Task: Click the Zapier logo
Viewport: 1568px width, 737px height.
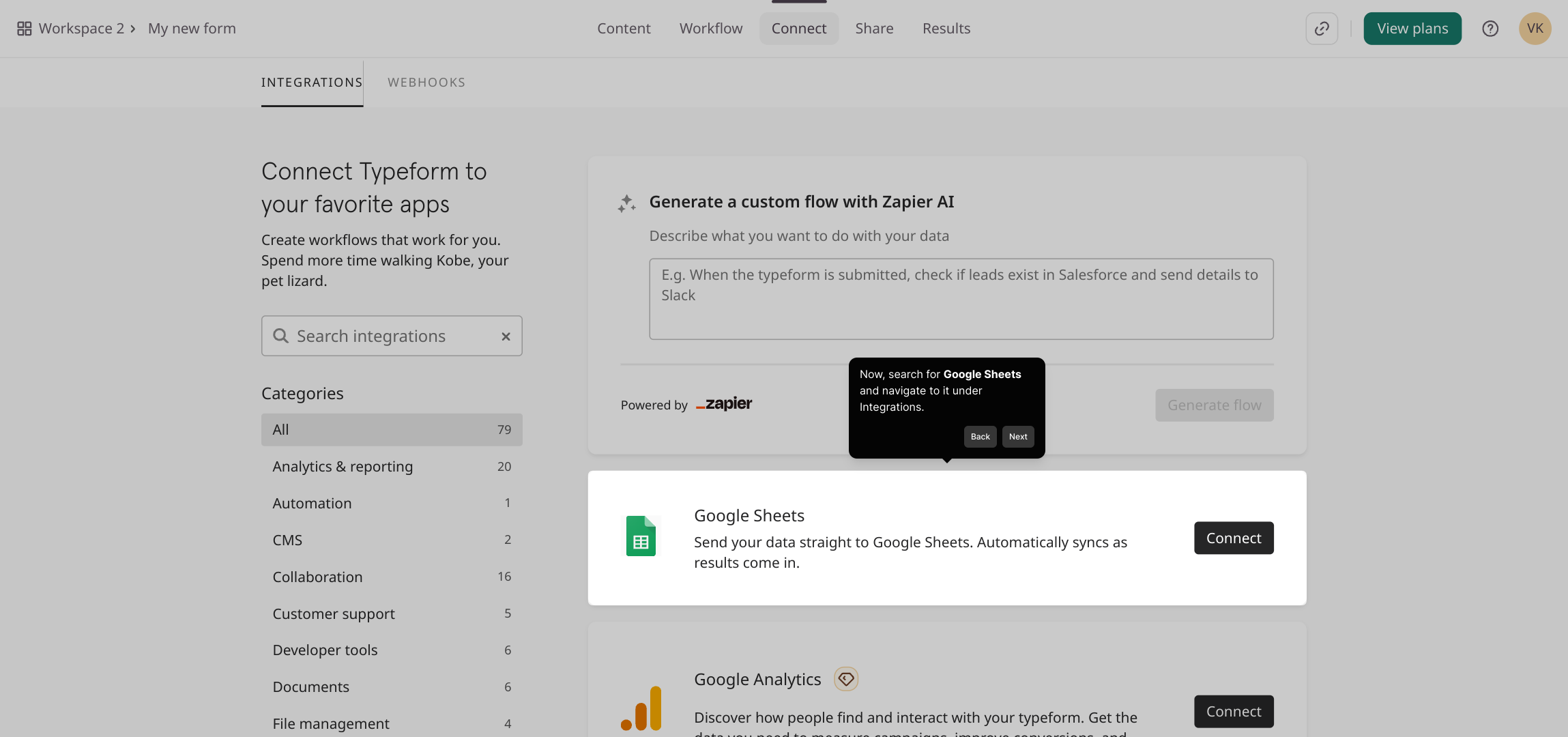Action: point(724,404)
